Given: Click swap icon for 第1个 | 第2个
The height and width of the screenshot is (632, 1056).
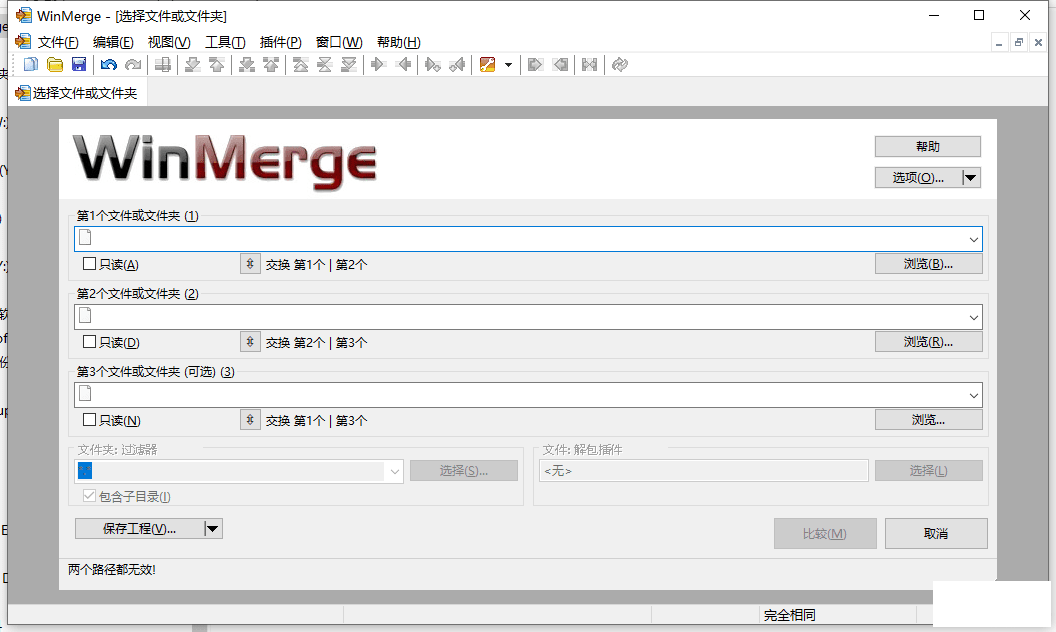Looking at the screenshot, I should coord(250,264).
